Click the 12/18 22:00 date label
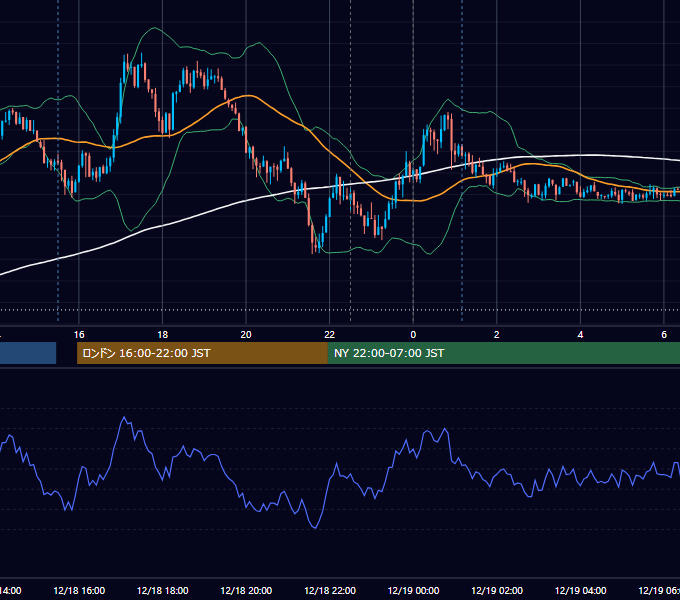This screenshot has height=600, width=680. click(330, 590)
